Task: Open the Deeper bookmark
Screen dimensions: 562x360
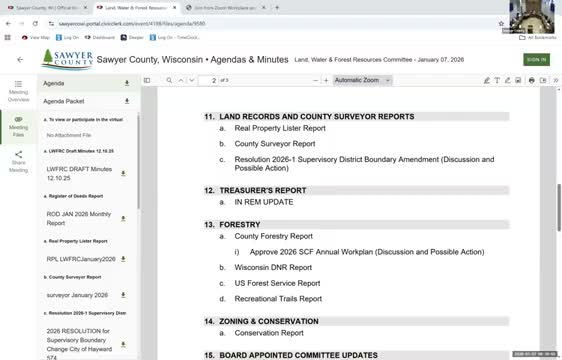Action: tap(132, 37)
